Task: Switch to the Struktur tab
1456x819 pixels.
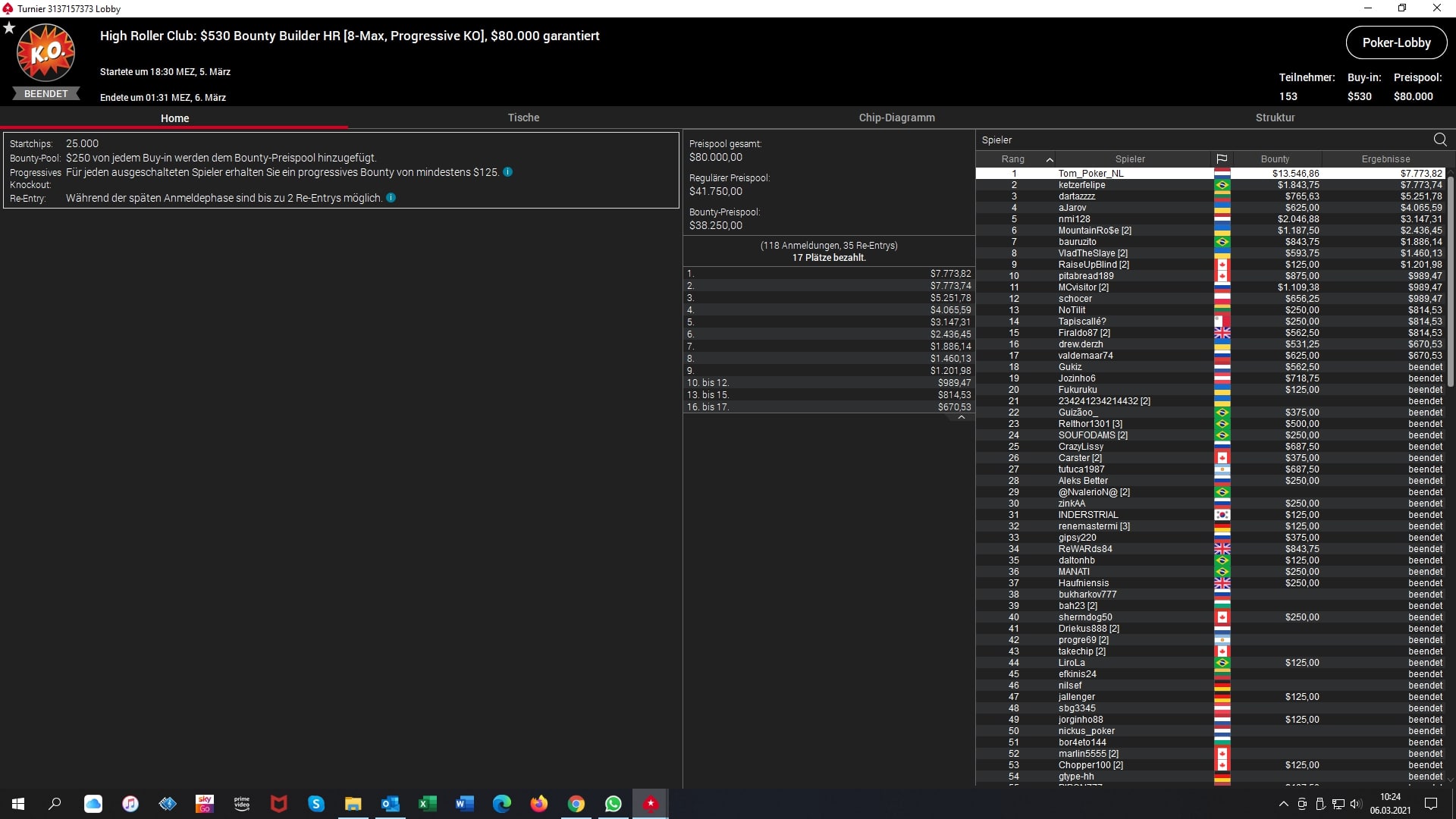Action: [1275, 118]
